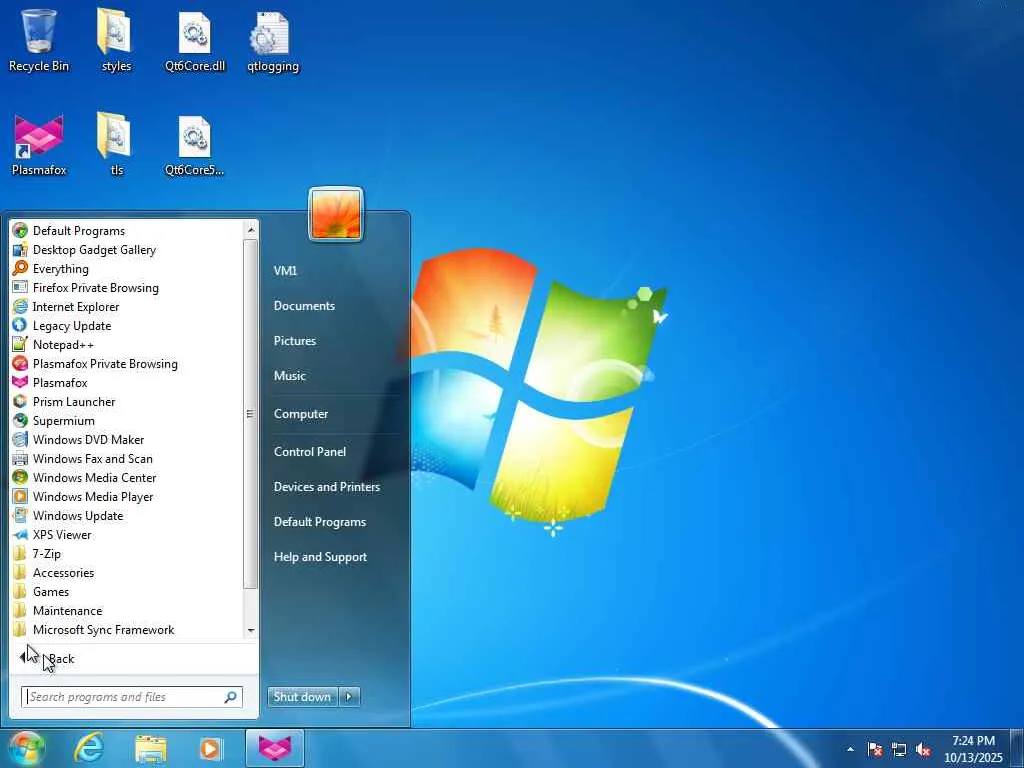The image size is (1024, 768).
Task: Focus the Search programs and files box
Action: (x=131, y=697)
